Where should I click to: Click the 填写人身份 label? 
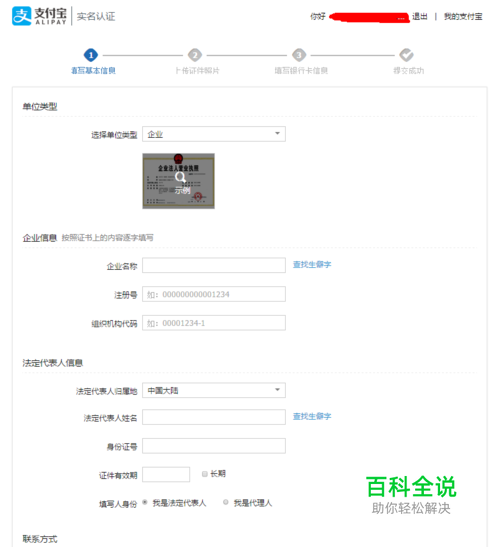[118, 504]
